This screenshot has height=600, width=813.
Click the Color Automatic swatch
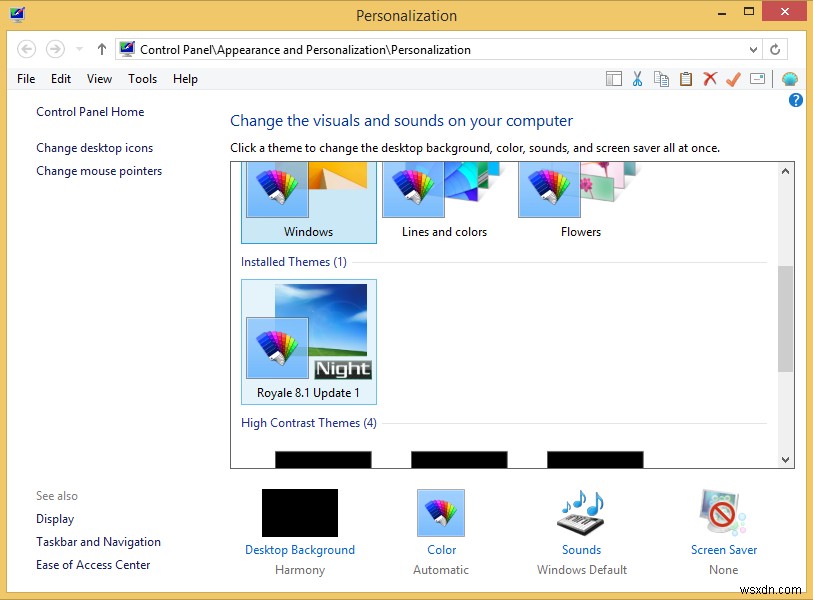(x=441, y=513)
